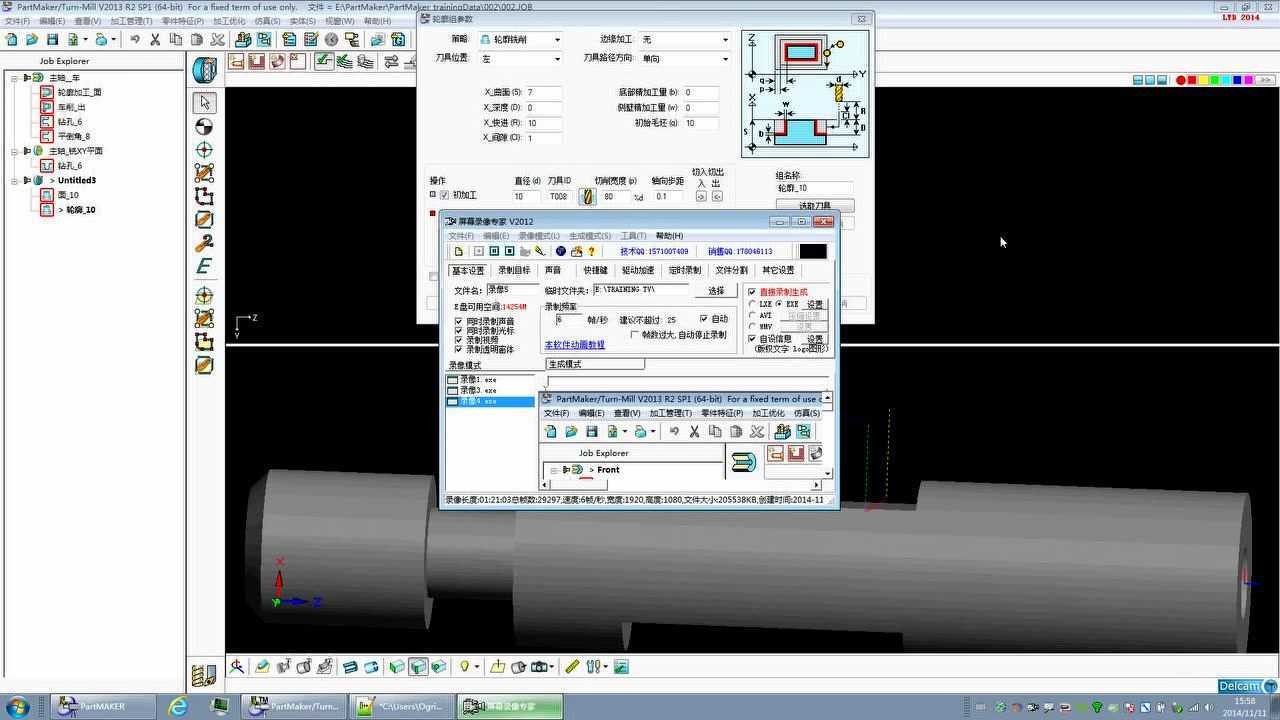Click the milling tool icon beside the T008 field
Image resolution: width=1280 pixels, height=720 pixels.
tap(586, 196)
